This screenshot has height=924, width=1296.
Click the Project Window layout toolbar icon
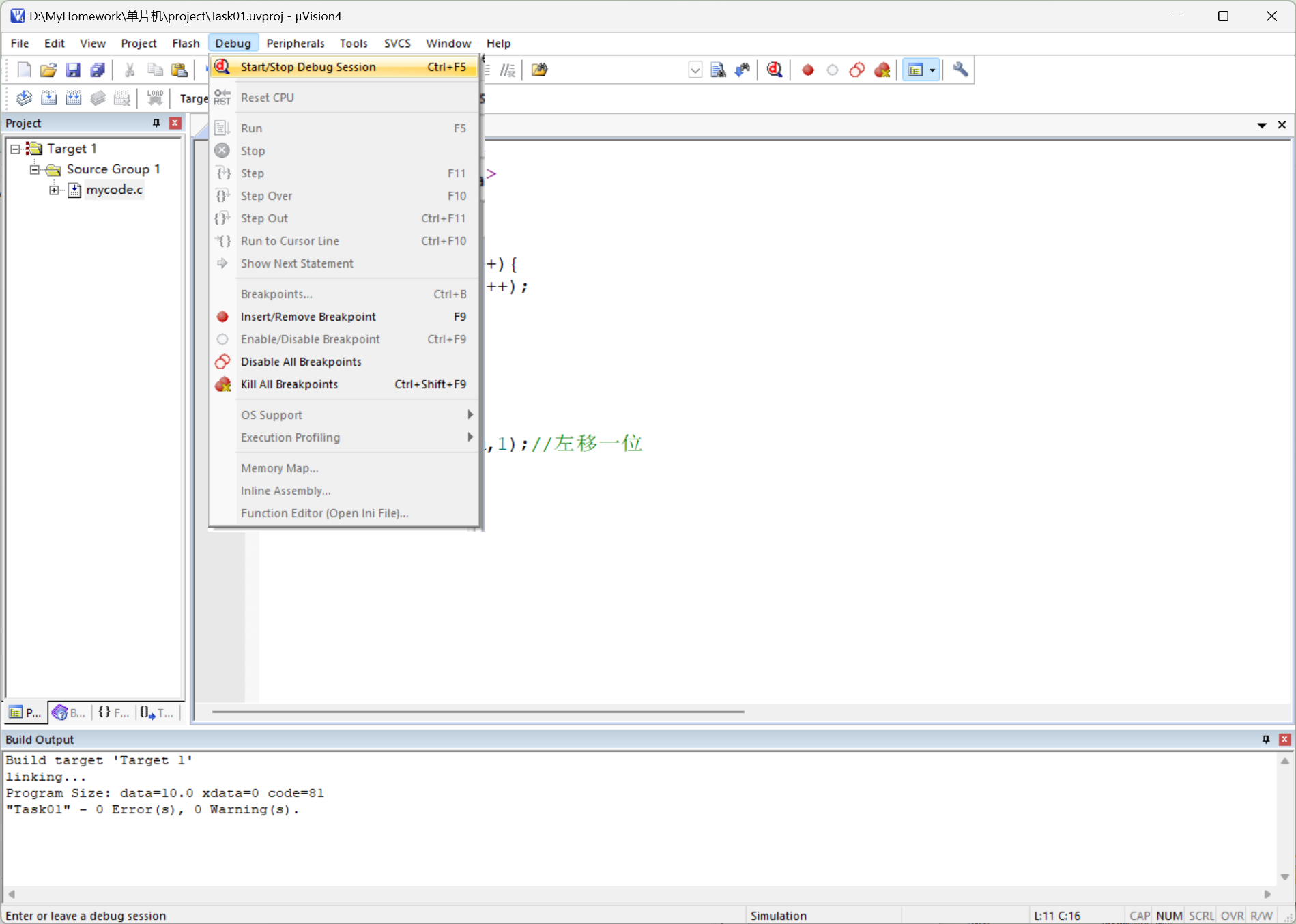[915, 70]
